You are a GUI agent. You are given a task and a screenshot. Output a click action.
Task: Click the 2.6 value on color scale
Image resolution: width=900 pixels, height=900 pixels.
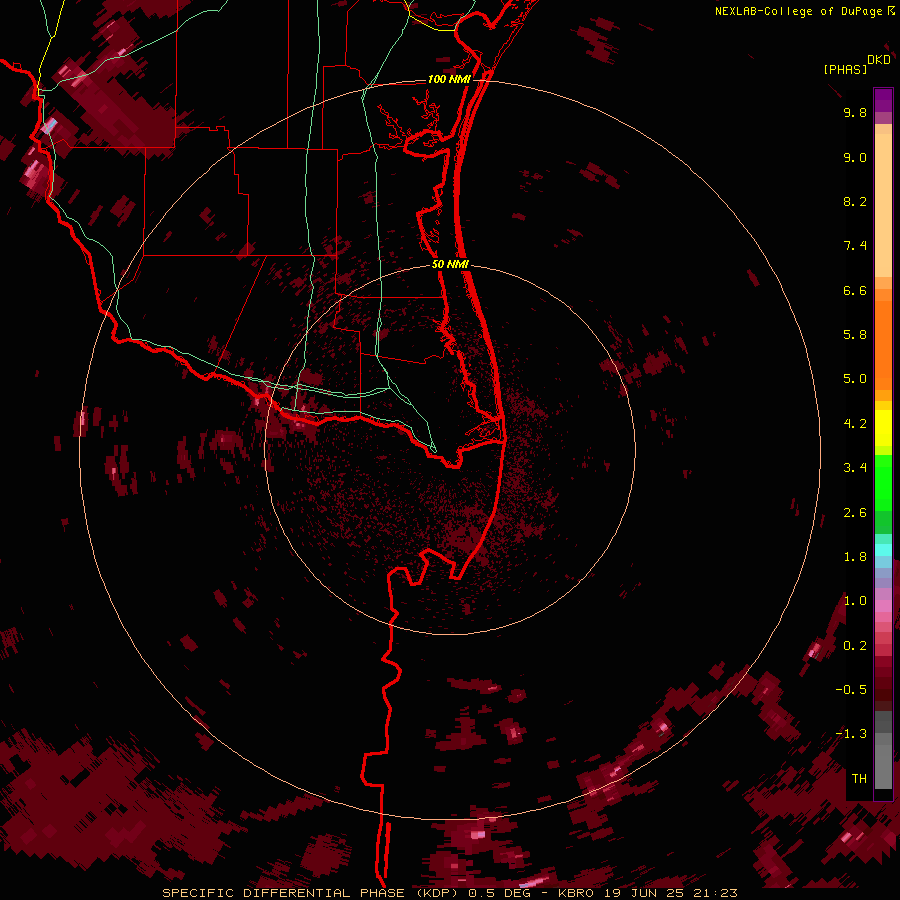click(x=855, y=513)
